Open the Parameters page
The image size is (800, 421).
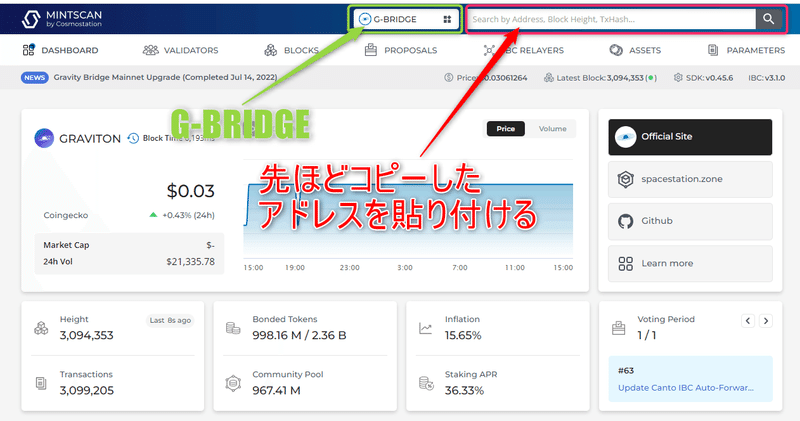click(746, 50)
